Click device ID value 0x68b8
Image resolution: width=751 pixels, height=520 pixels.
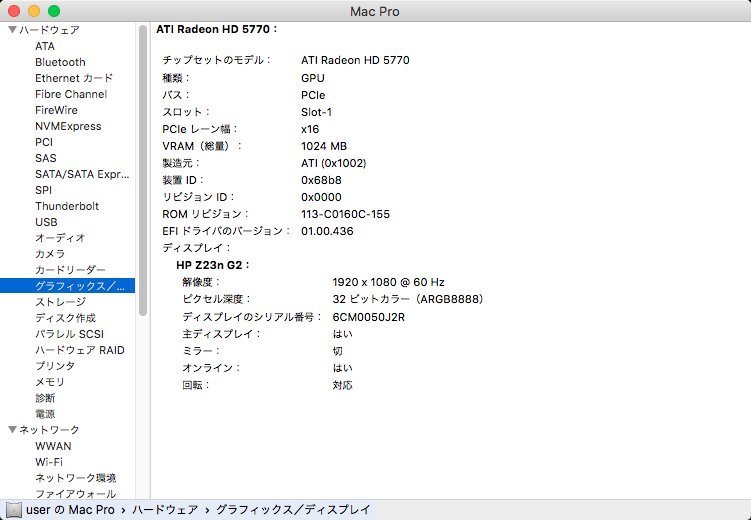pyautogui.click(x=321, y=180)
